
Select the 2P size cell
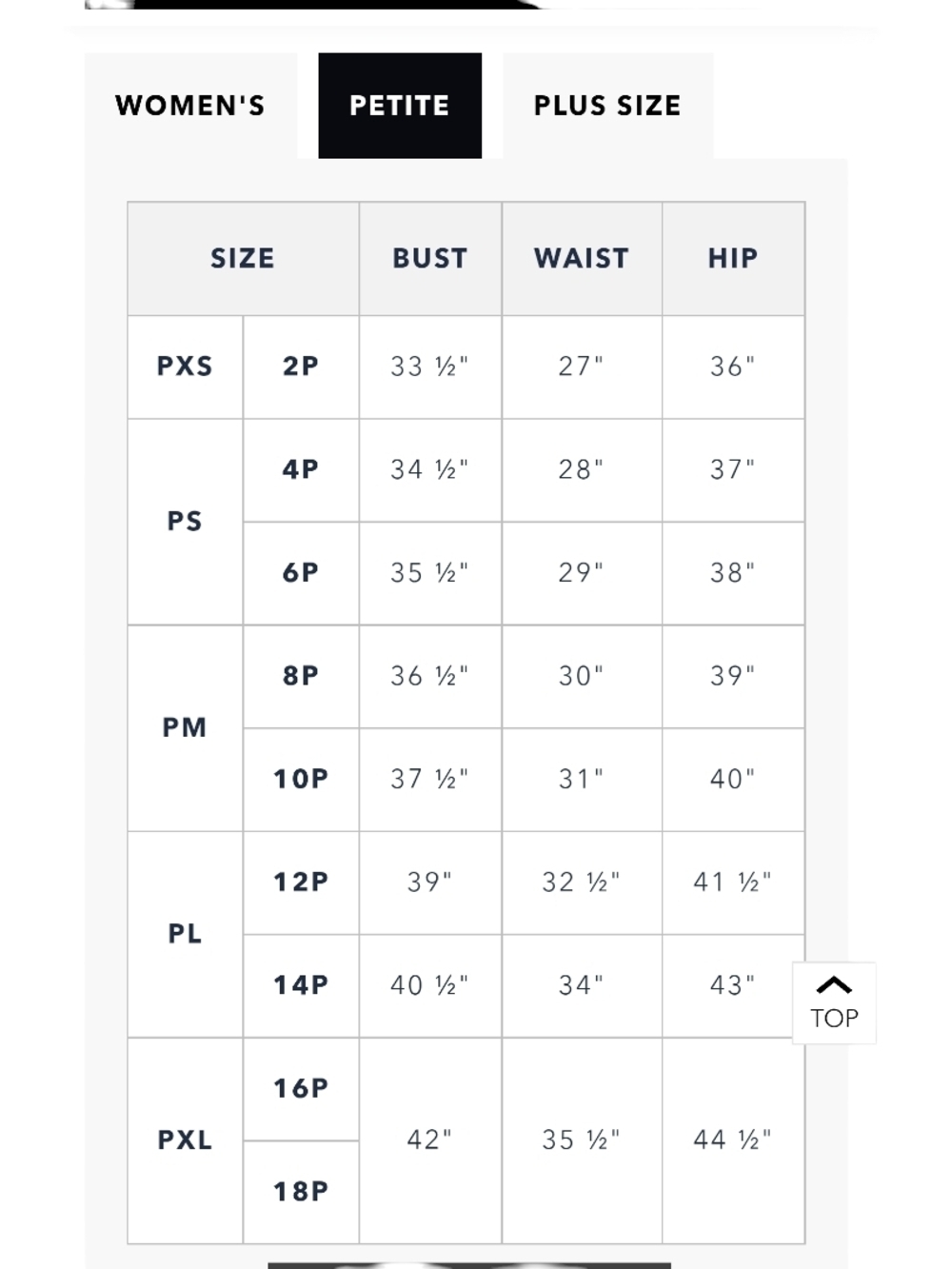[x=301, y=367]
